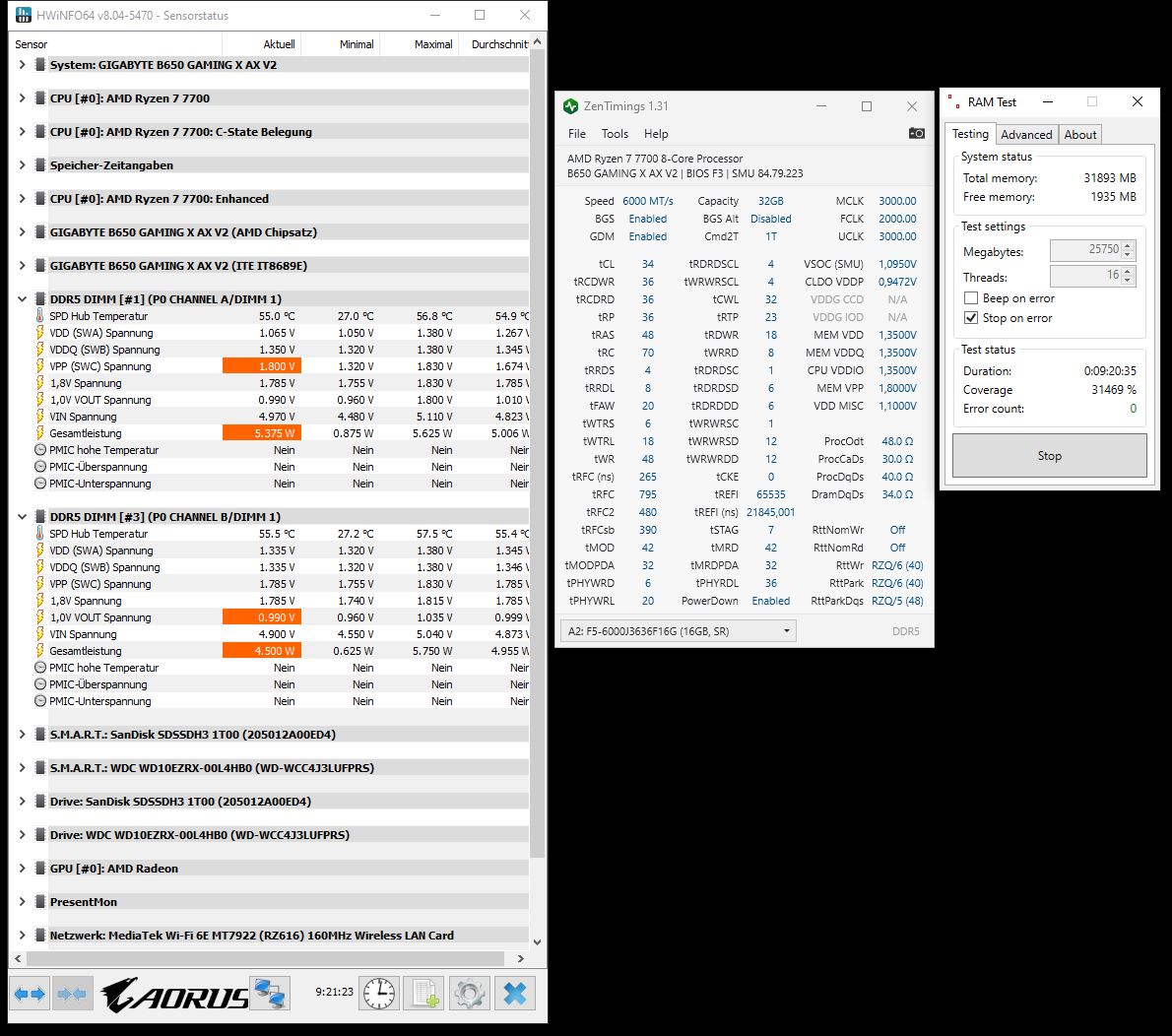Screen dimensions: 1172x1036
Task: Click the Threads stepper down arrow
Action: (1128, 281)
